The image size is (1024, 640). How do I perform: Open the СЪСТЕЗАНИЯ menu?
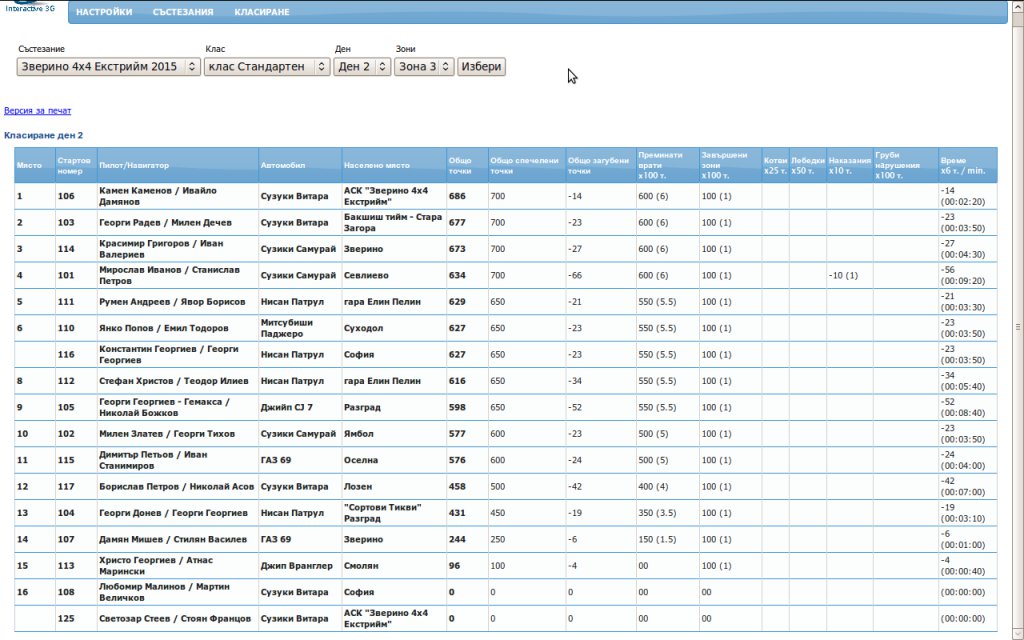coord(183,12)
